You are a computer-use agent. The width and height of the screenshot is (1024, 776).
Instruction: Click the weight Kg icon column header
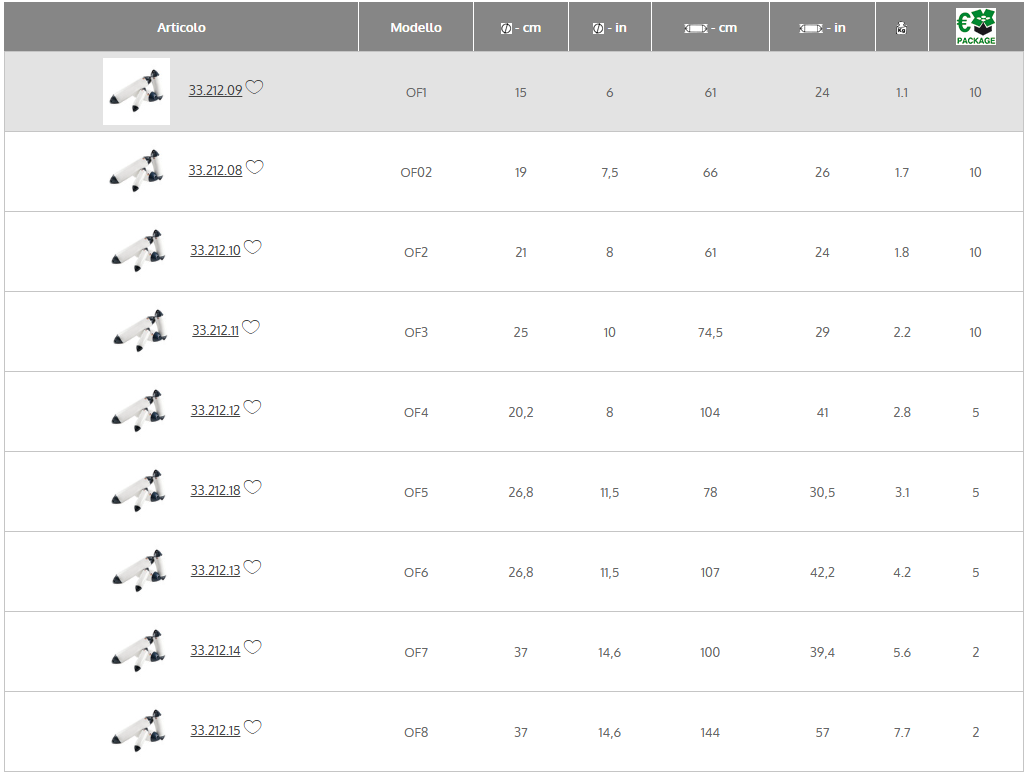click(x=901, y=27)
